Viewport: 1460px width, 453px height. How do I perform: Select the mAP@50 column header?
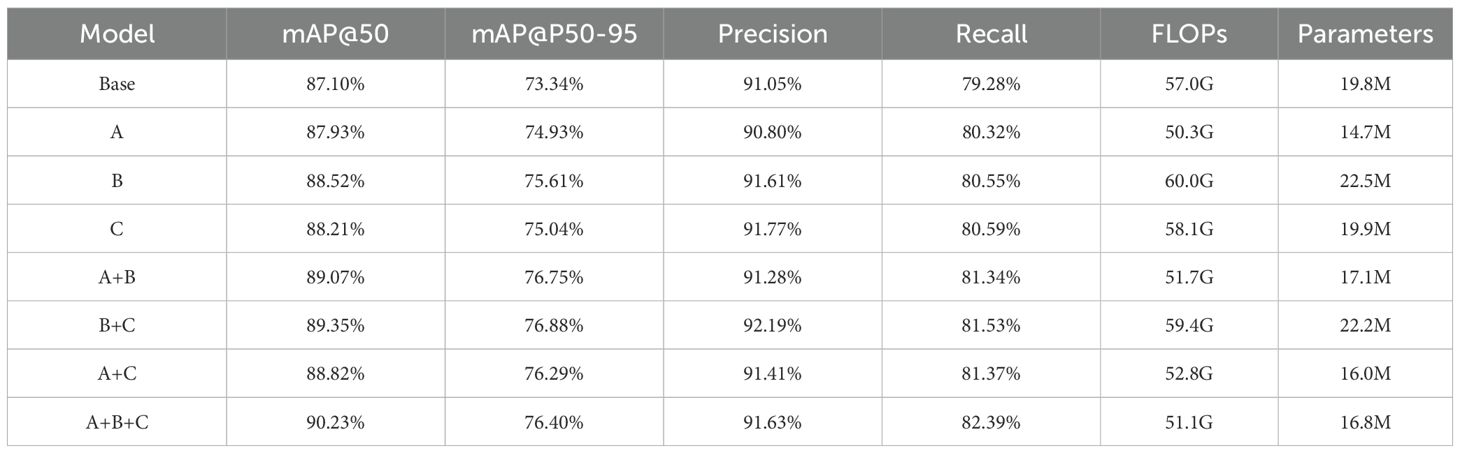(335, 34)
